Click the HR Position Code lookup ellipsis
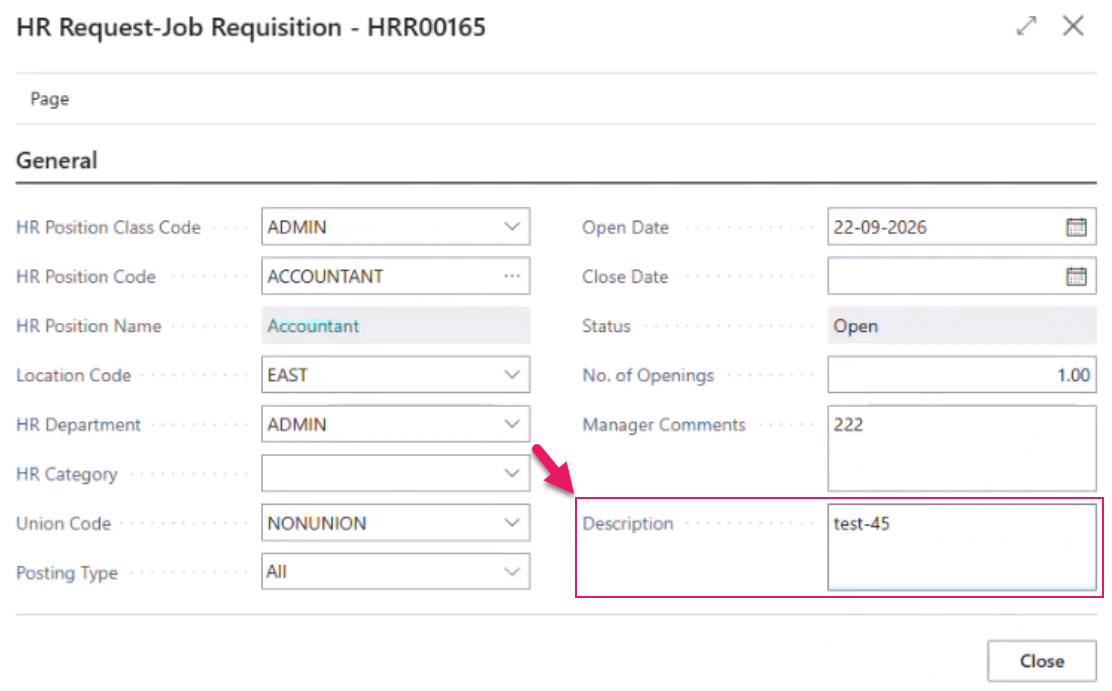The image size is (1112, 691). (512, 276)
